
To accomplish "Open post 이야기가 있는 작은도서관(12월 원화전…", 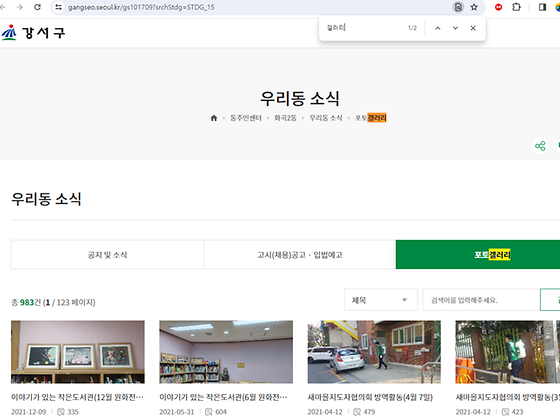I will click(77, 397).
